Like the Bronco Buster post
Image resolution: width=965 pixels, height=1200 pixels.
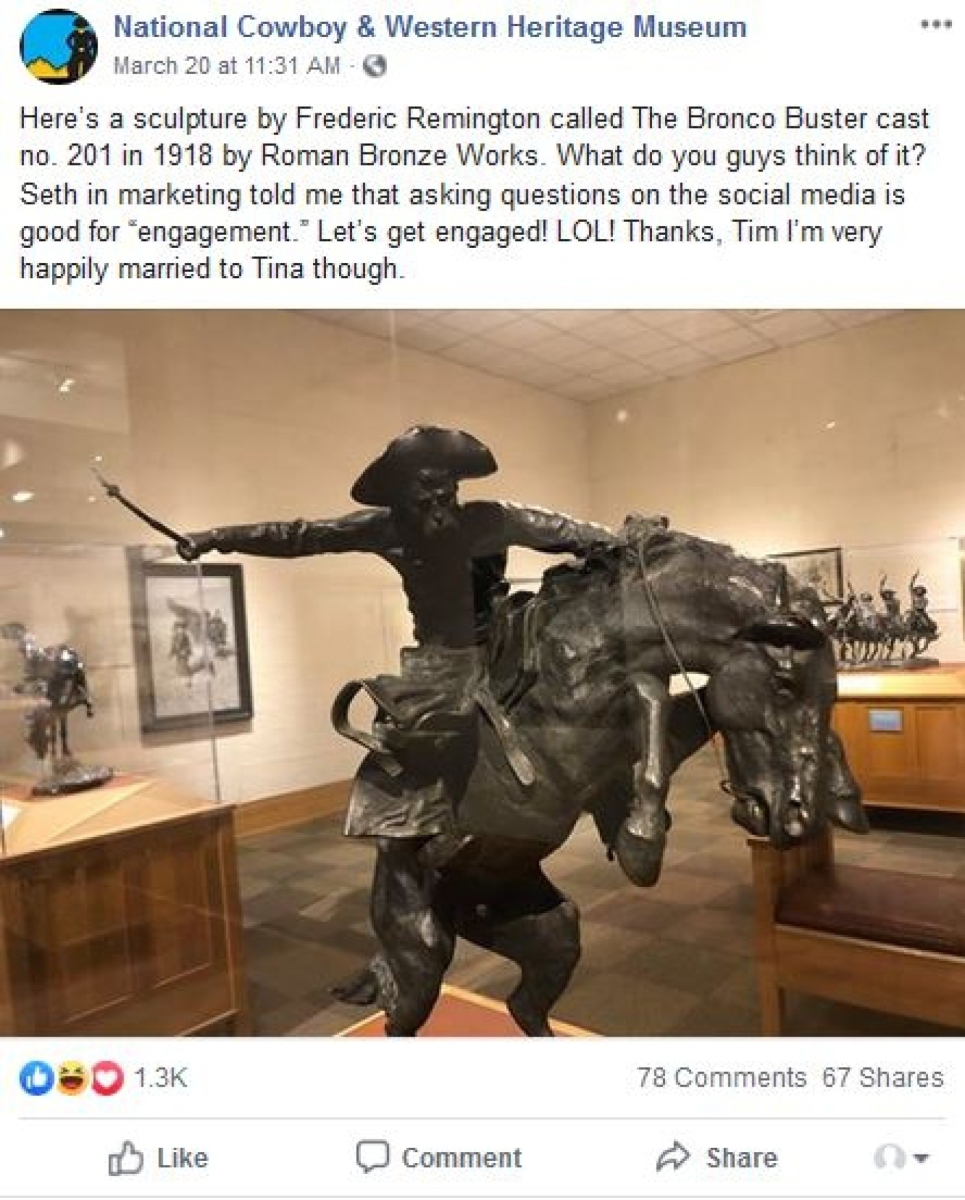point(159,1158)
